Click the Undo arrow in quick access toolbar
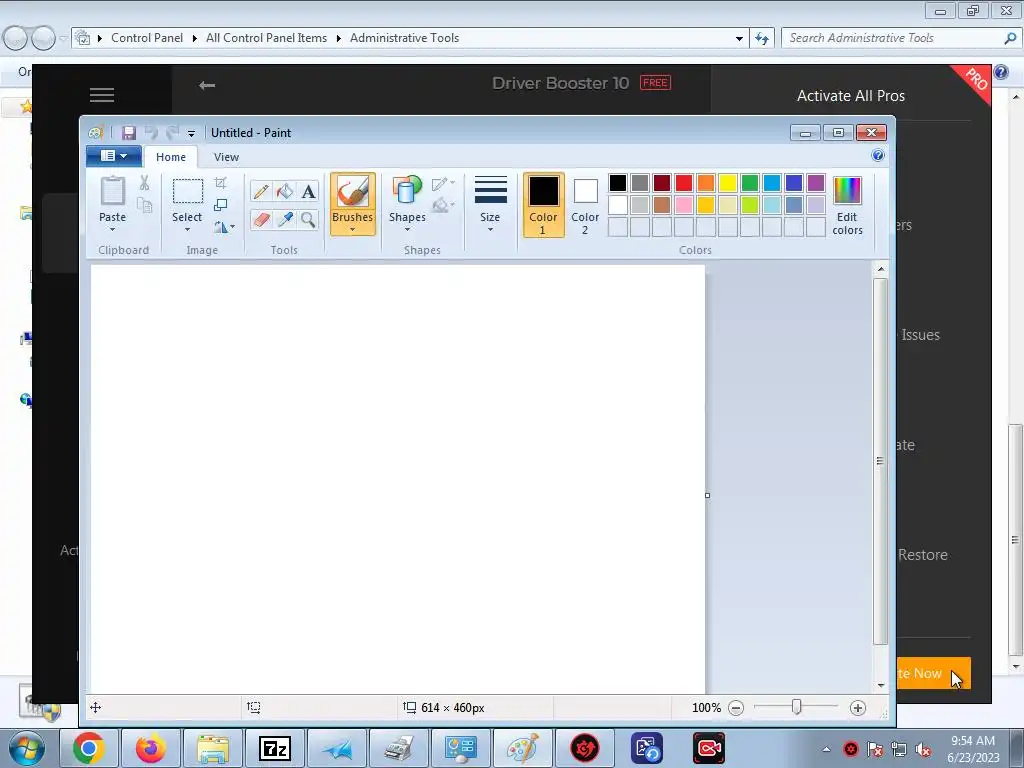 pyautogui.click(x=151, y=133)
